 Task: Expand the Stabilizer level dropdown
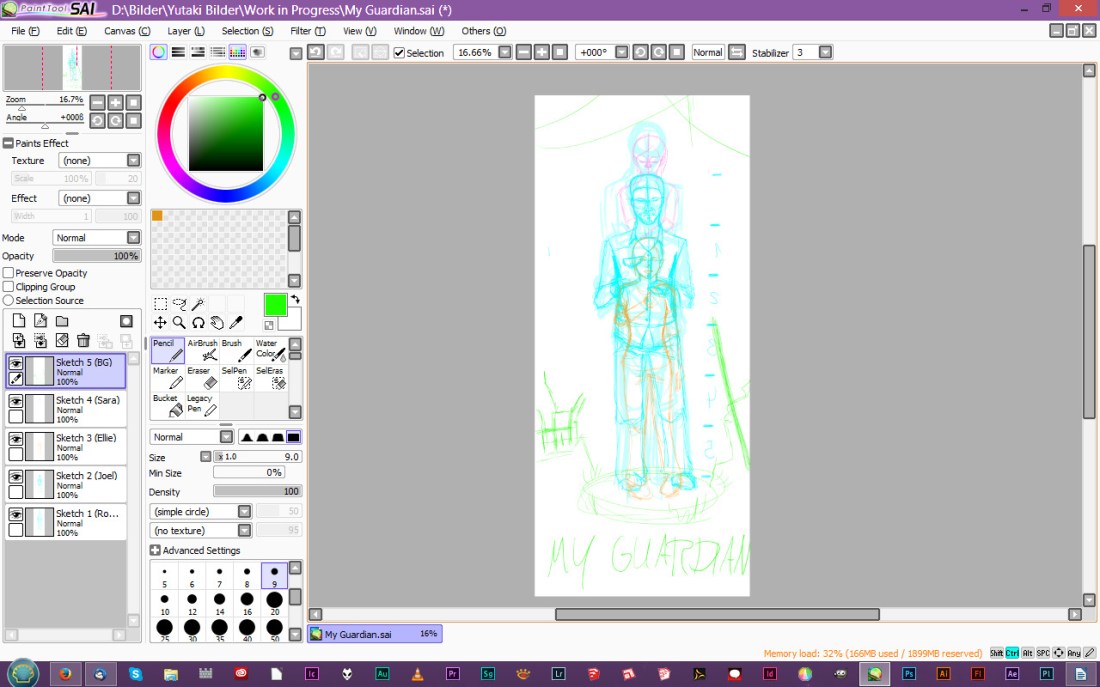(x=826, y=52)
